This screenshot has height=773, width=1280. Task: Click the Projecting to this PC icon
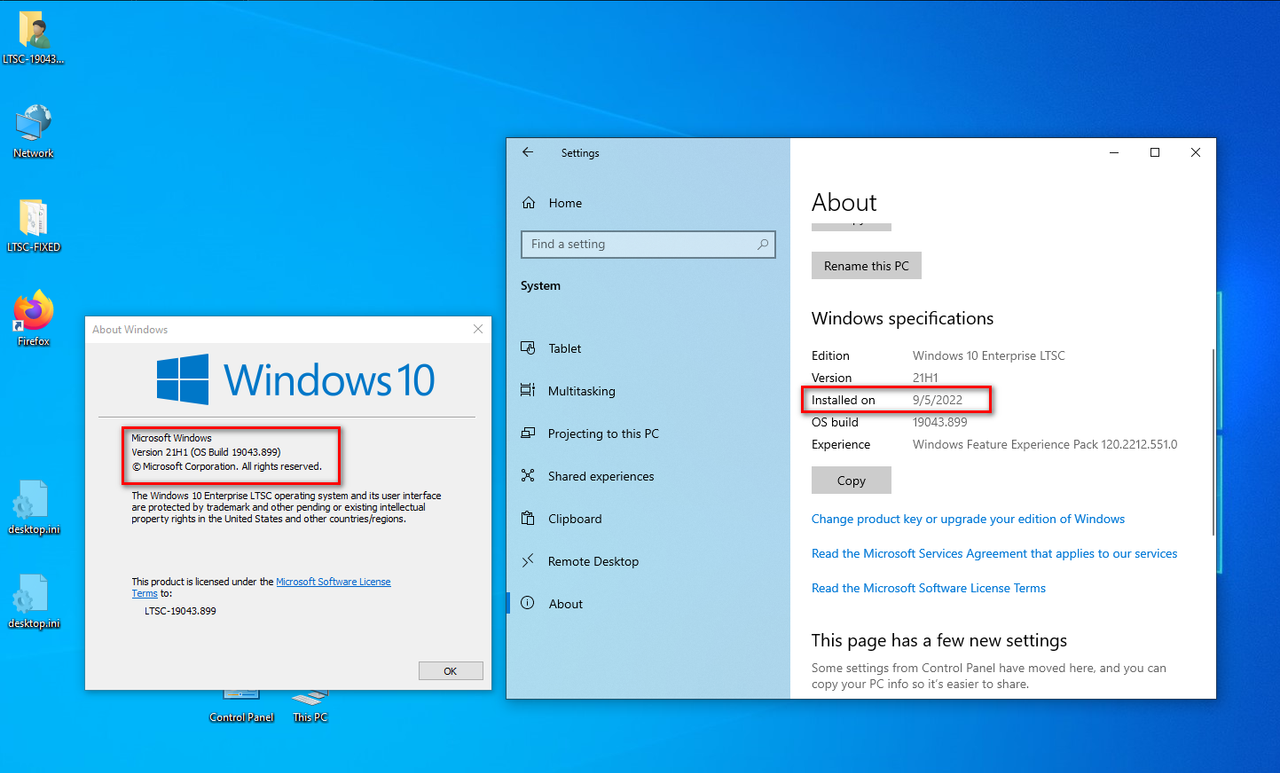click(x=529, y=434)
